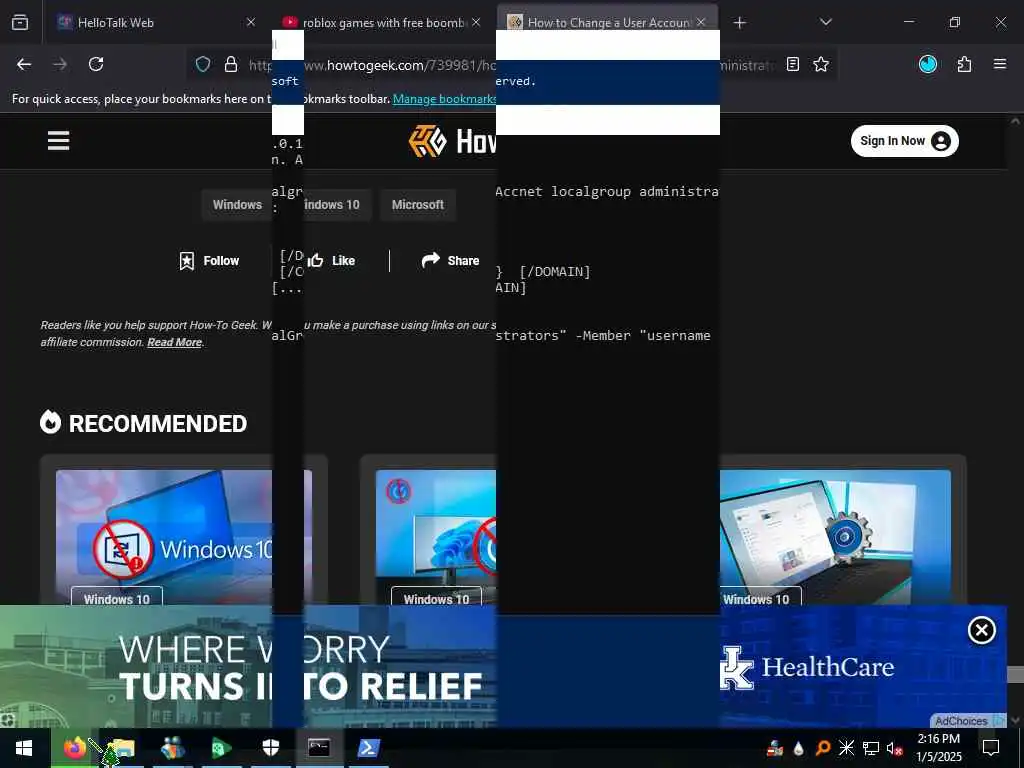Open the Firefox application hamburger menu

[x=999, y=64]
